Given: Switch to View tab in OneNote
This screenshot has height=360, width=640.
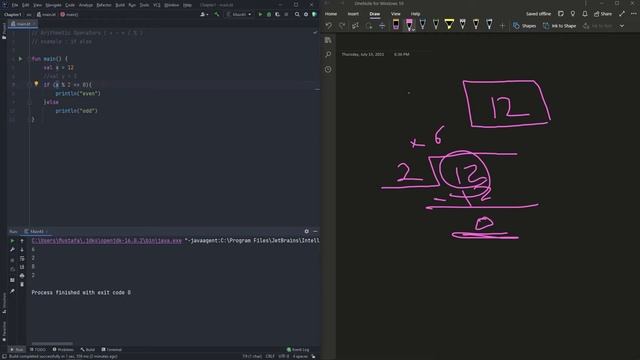Looking at the screenshot, I should 396,14.
